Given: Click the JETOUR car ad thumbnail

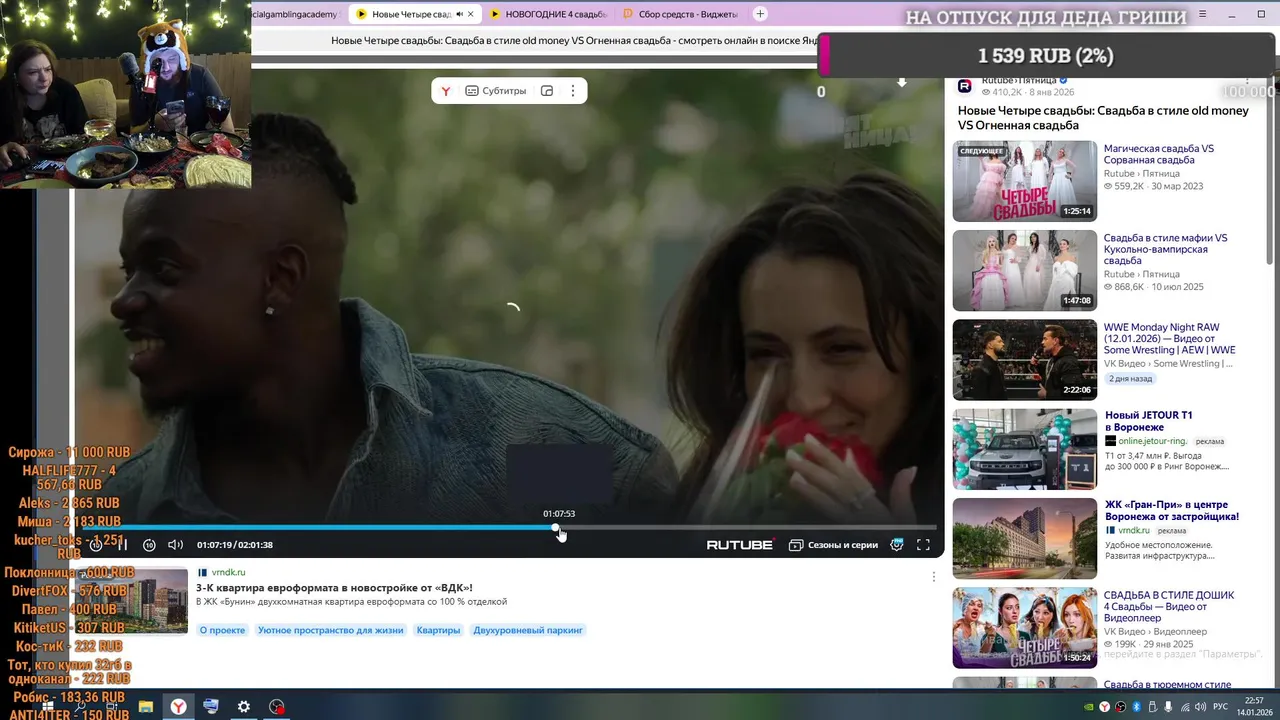Looking at the screenshot, I should click(x=1025, y=449).
